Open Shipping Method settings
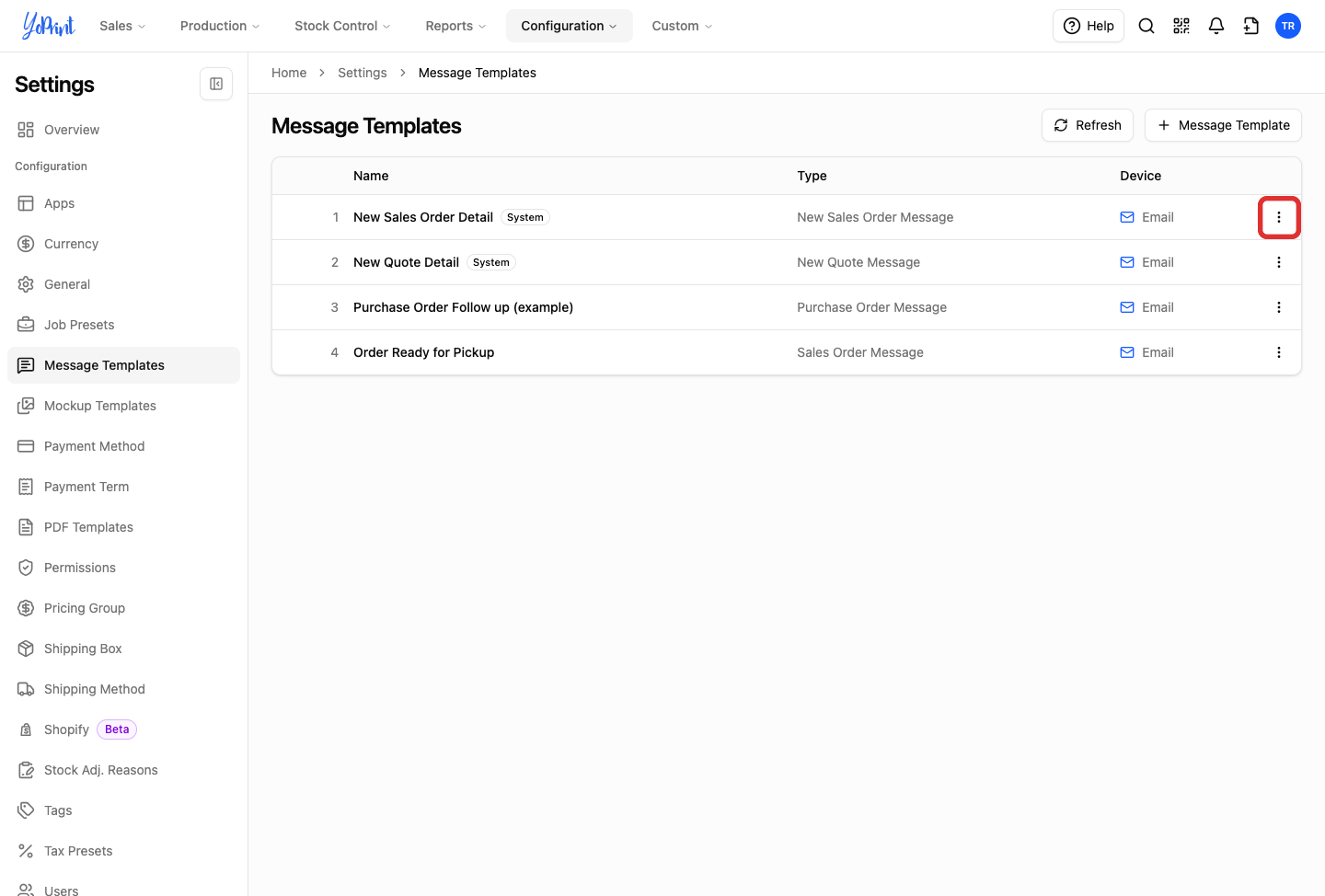This screenshot has height=896, width=1325. 123,689
